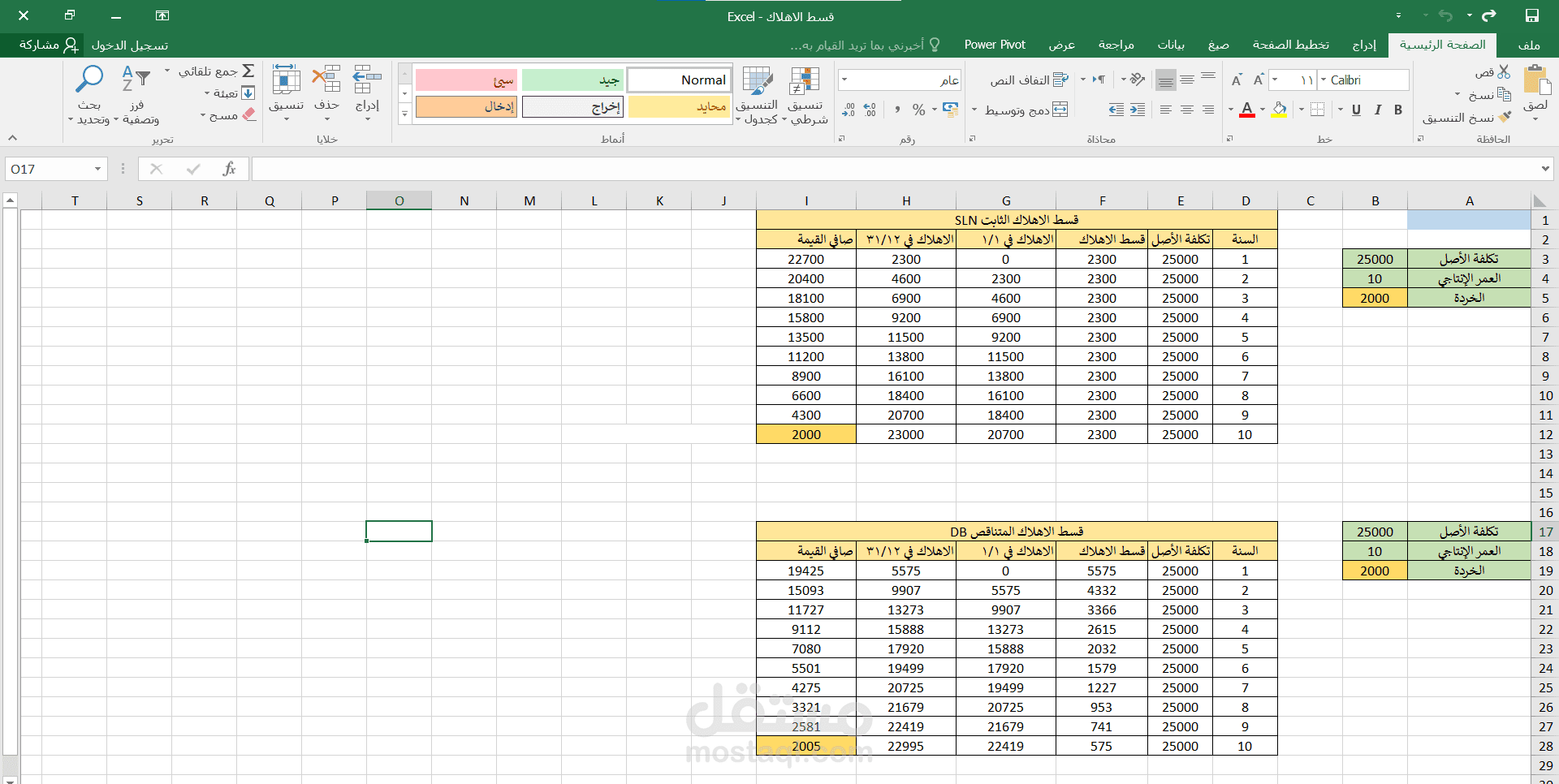This screenshot has width=1559, height=784.
Task: Apply the accounting number format icon
Action: tap(950, 110)
